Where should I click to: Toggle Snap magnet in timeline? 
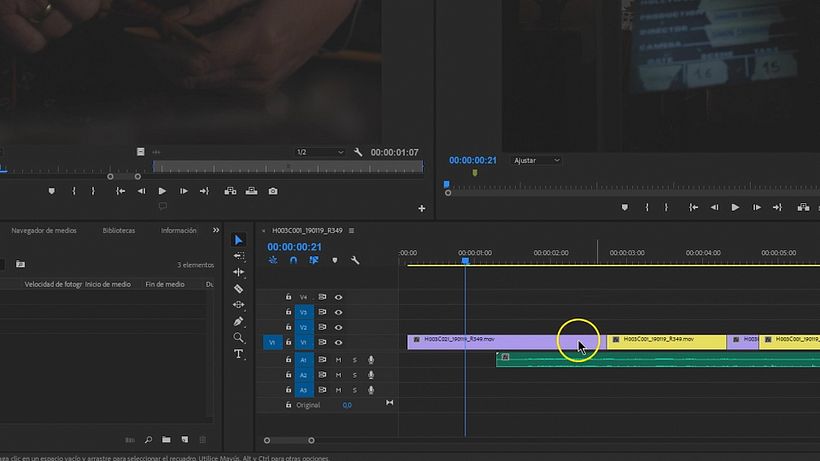[x=293, y=260]
